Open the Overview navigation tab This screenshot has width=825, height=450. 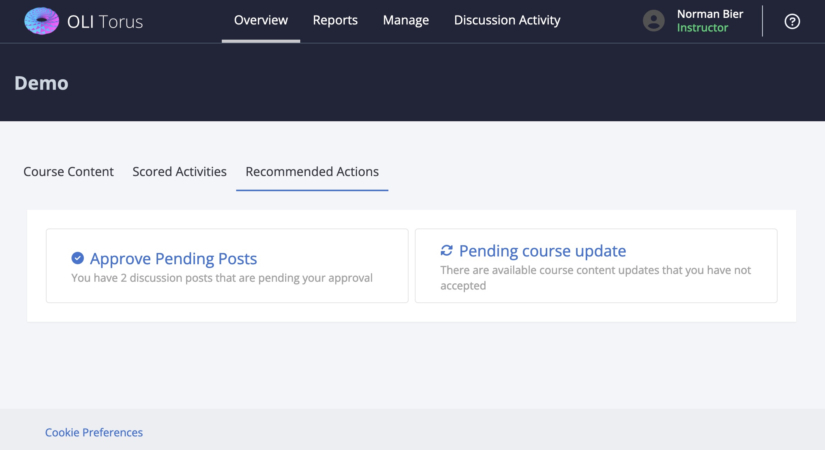pyautogui.click(x=261, y=20)
